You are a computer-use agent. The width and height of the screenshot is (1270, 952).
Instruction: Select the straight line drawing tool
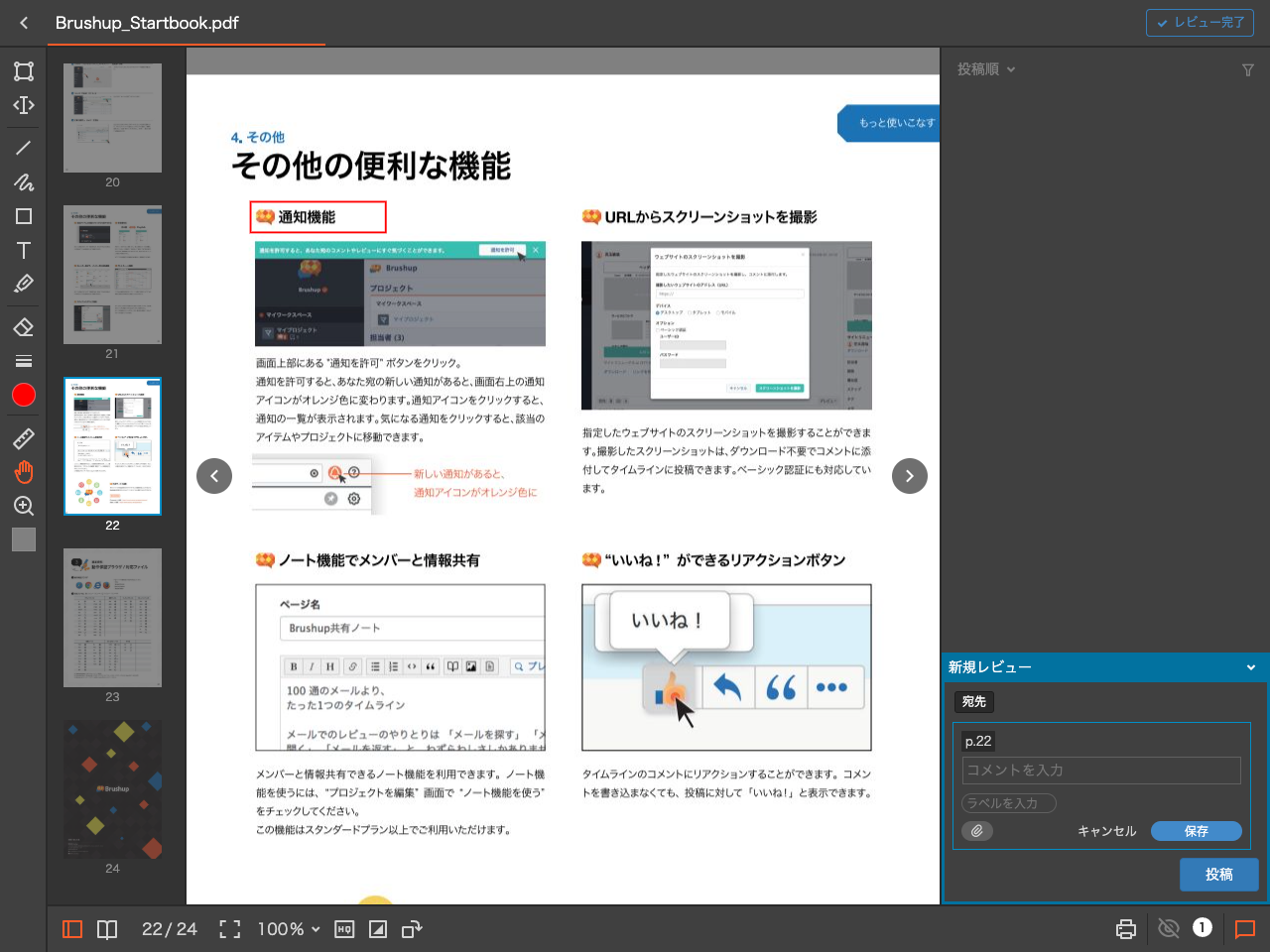pyautogui.click(x=24, y=148)
